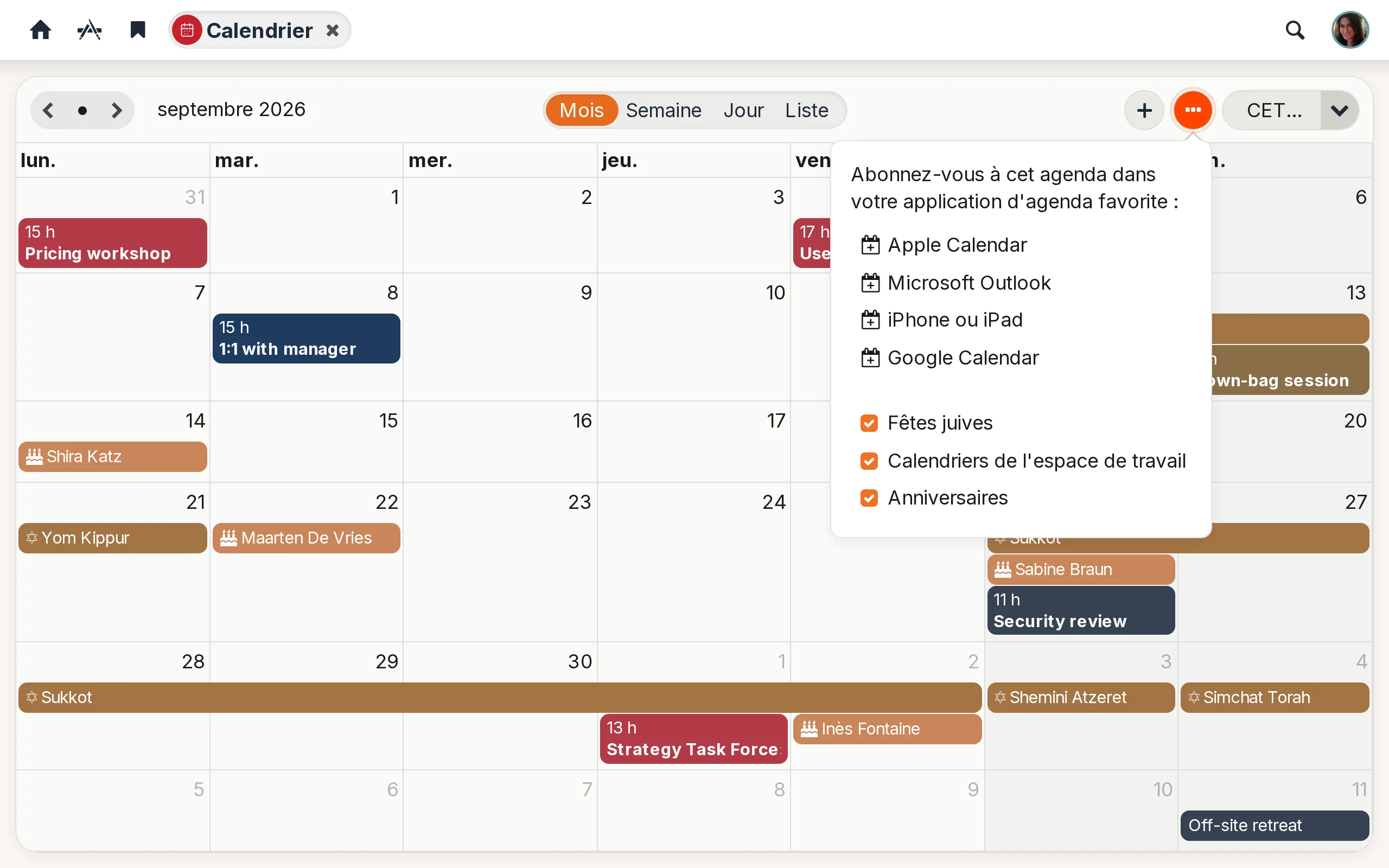This screenshot has width=1389, height=868.
Task: Click the cake icon on Maarten De Vries
Action: (228, 538)
